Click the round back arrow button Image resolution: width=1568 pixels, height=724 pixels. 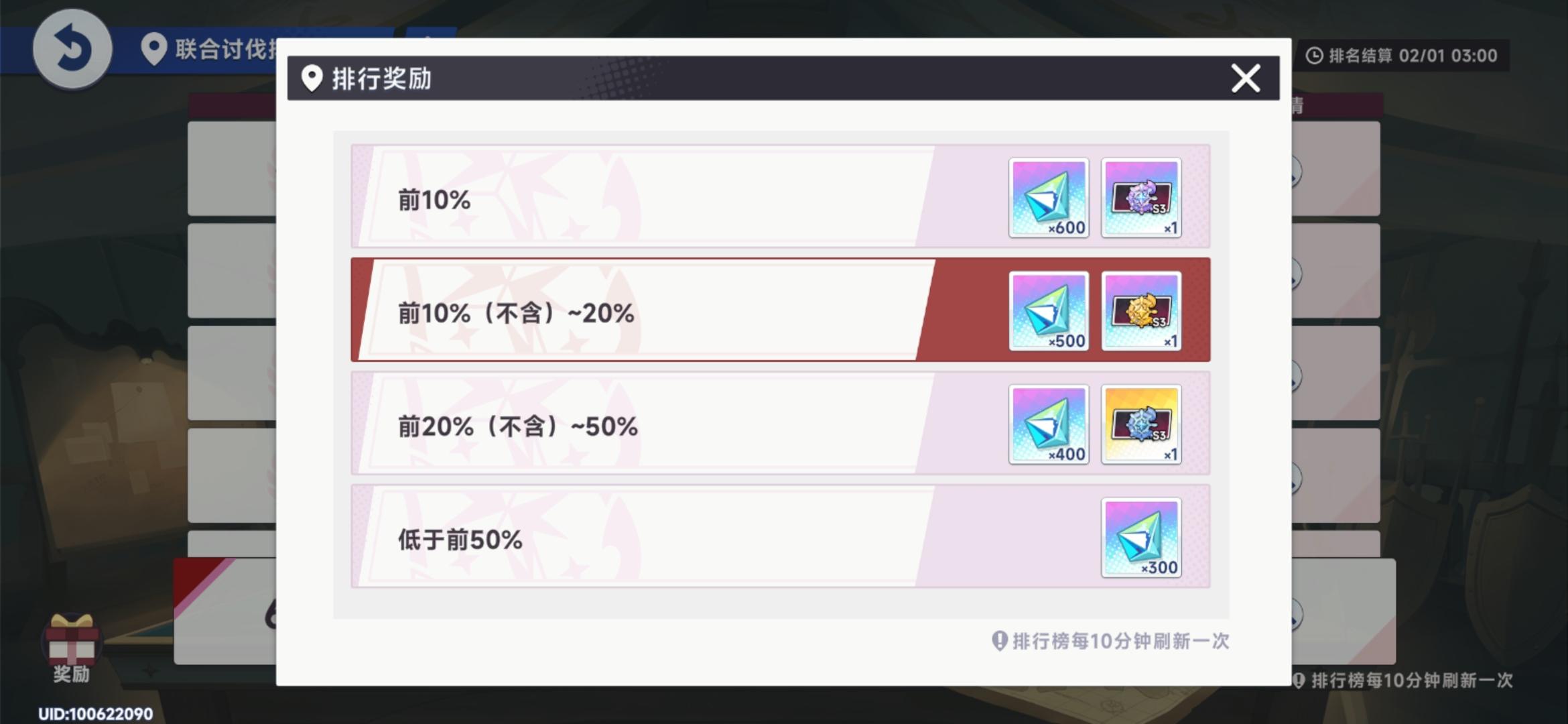coord(72,49)
